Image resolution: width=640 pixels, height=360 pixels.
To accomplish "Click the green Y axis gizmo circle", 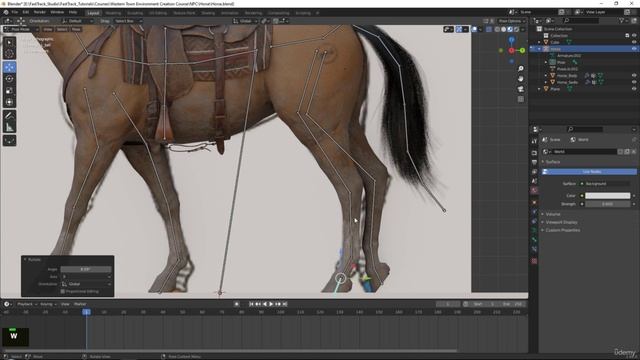I will pyautogui.click(x=522, y=50).
